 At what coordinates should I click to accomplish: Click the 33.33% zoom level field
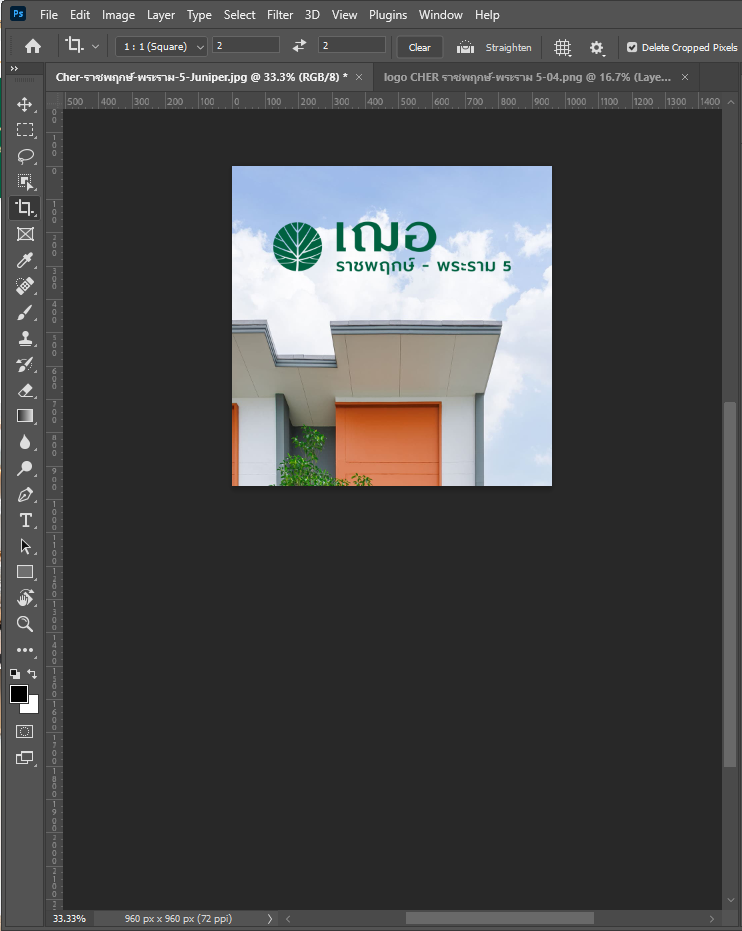69,919
